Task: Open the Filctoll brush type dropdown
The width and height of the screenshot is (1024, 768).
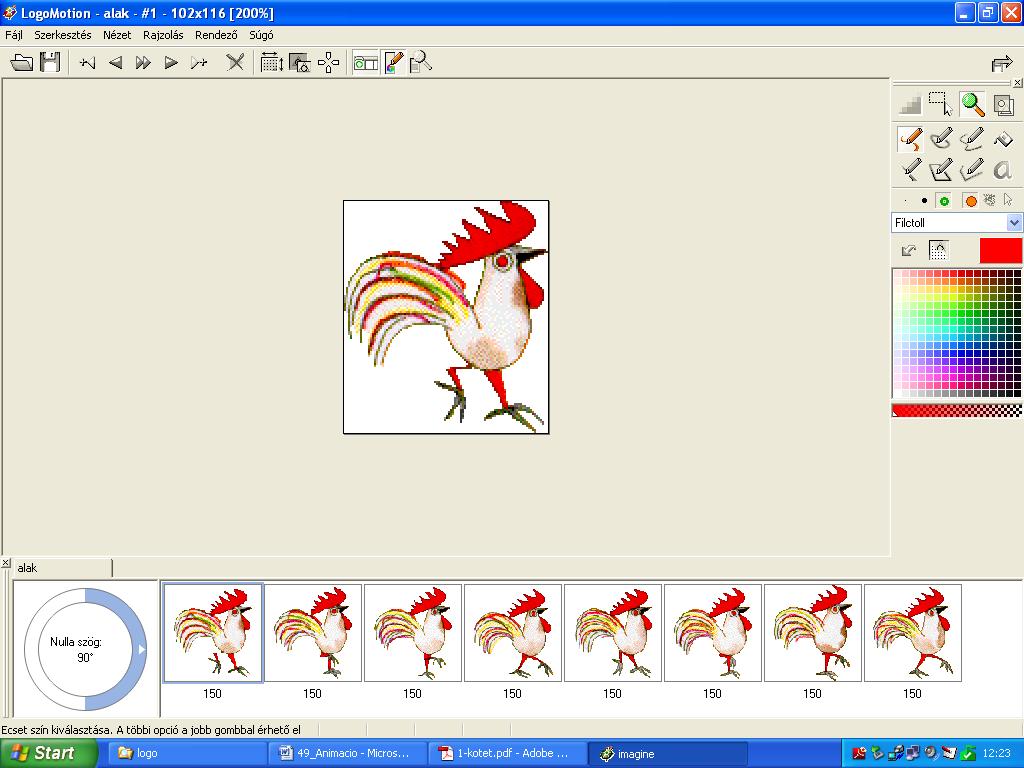Action: pyautogui.click(x=1014, y=223)
